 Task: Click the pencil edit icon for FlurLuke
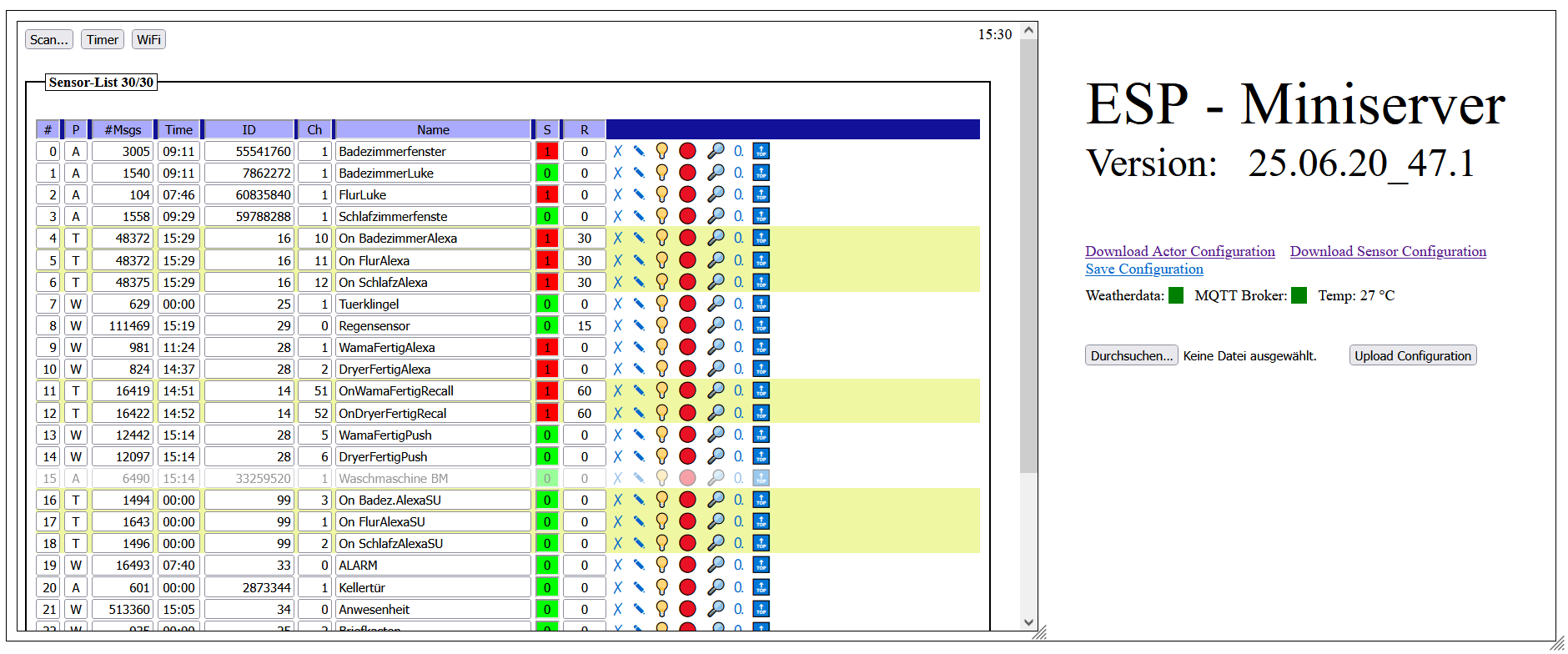pyautogui.click(x=639, y=195)
